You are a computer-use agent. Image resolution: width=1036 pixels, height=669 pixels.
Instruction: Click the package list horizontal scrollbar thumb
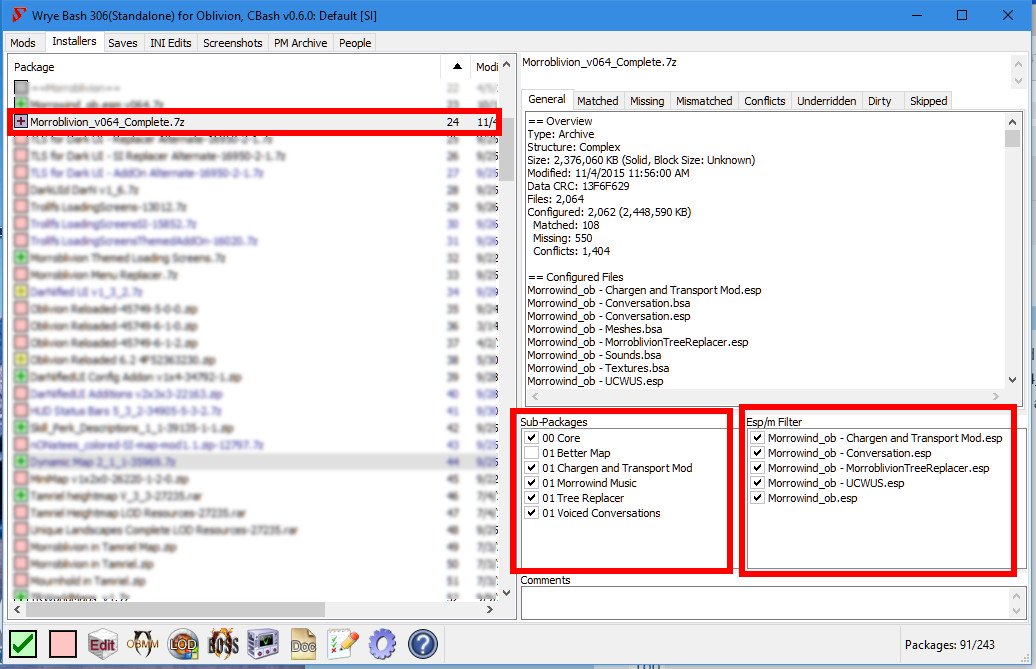(176, 609)
